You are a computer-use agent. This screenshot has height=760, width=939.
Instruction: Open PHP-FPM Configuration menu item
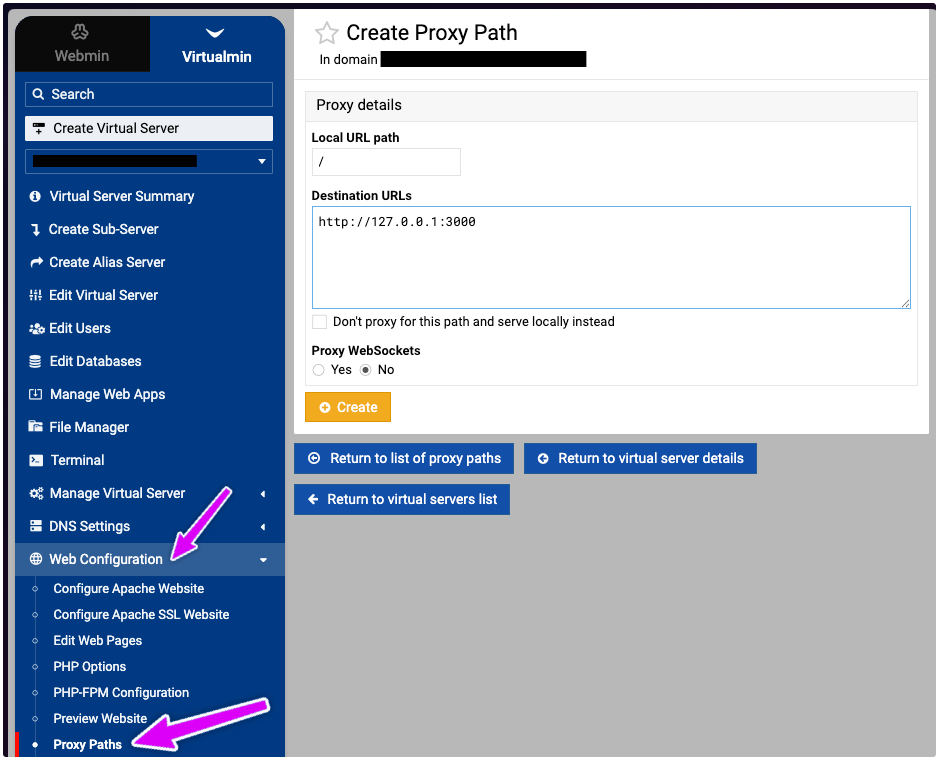pos(121,692)
